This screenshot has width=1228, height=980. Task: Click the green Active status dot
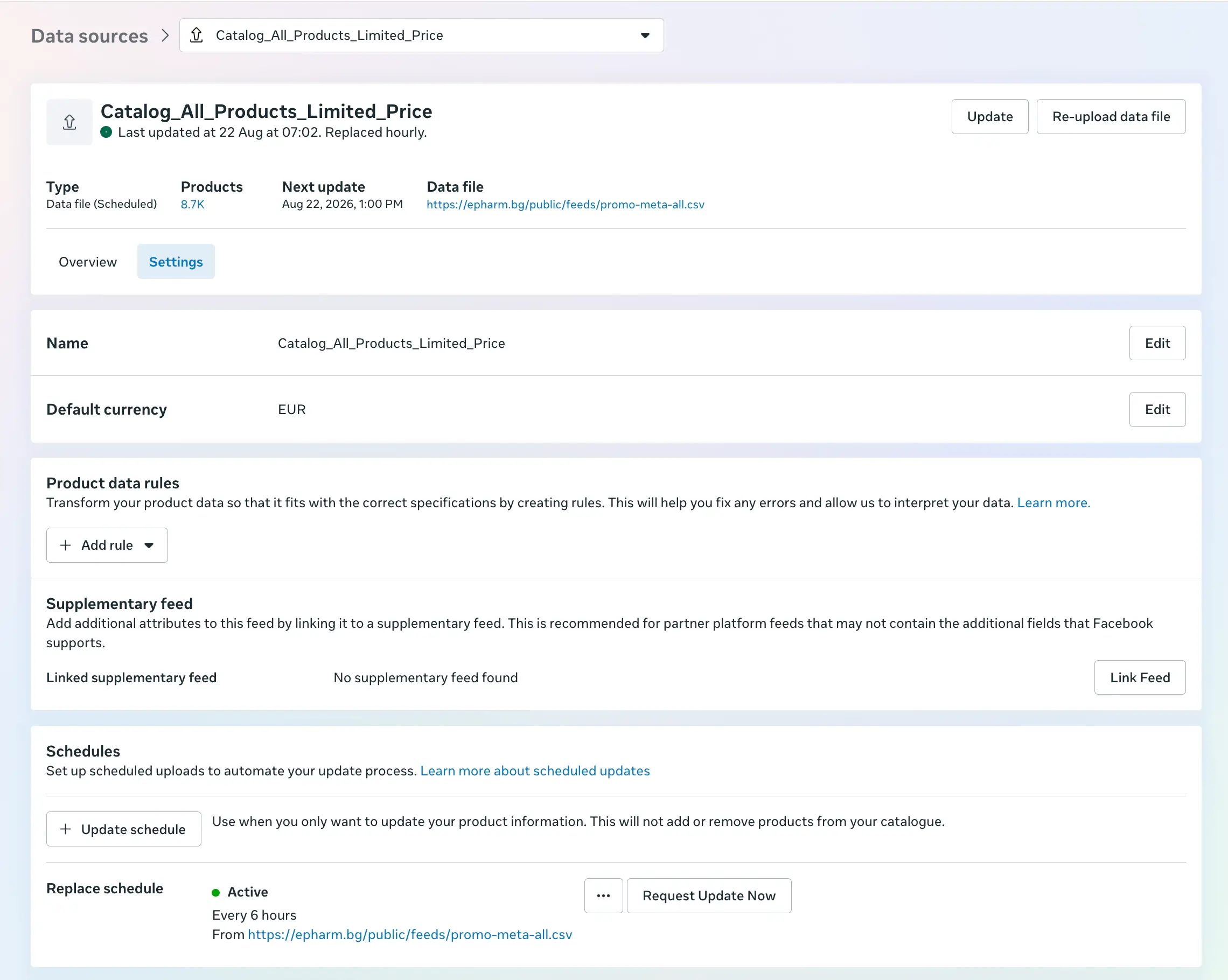tap(216, 892)
